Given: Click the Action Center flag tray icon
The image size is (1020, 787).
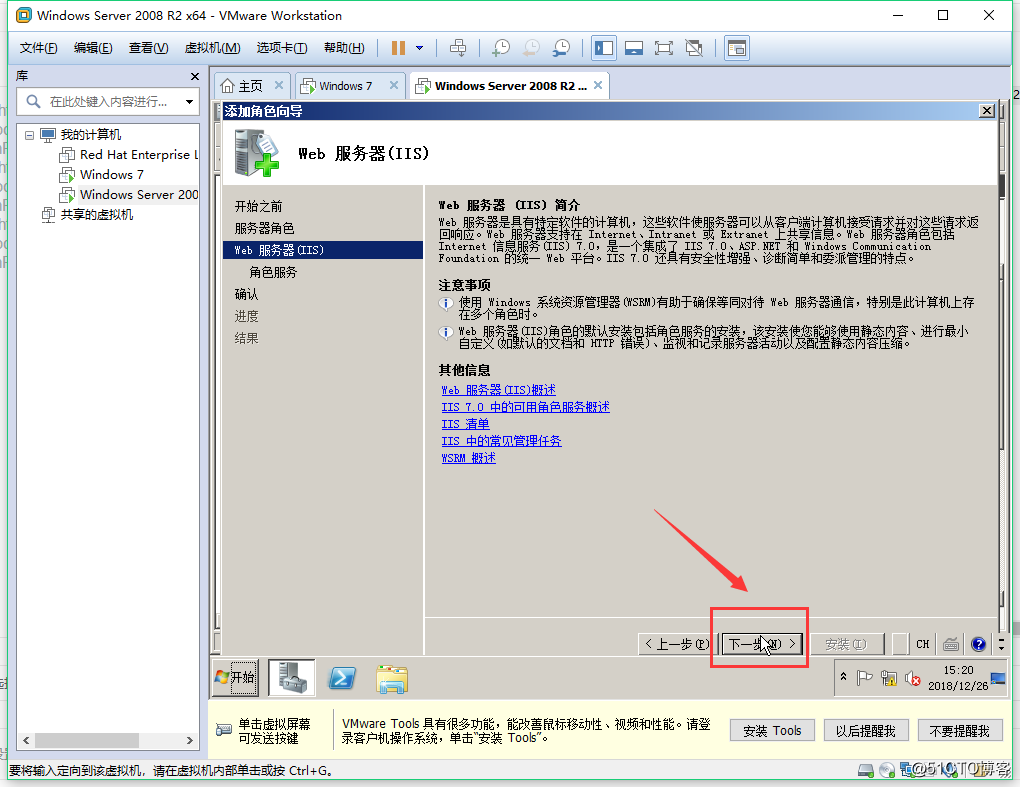Looking at the screenshot, I should tap(864, 678).
